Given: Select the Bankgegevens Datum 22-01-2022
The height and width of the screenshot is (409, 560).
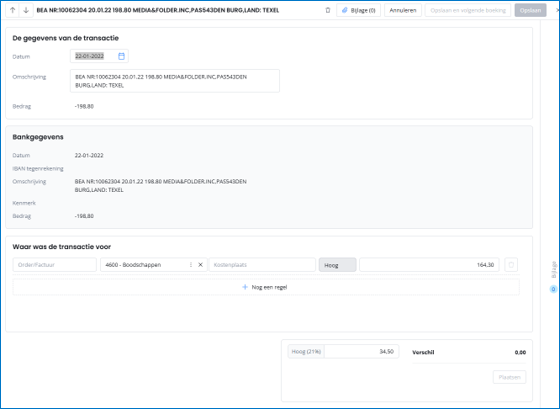Looking at the screenshot, I should [89, 155].
